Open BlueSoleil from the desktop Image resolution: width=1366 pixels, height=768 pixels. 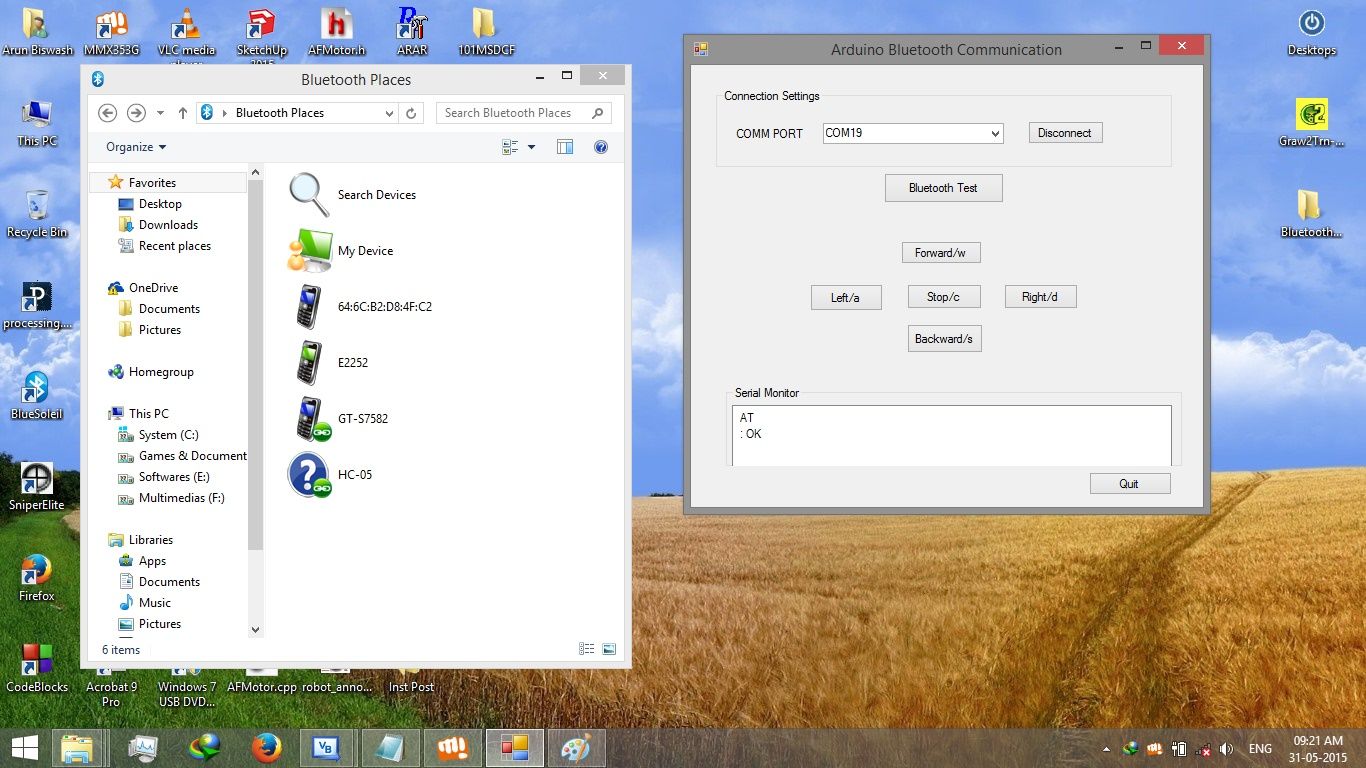tap(37, 390)
